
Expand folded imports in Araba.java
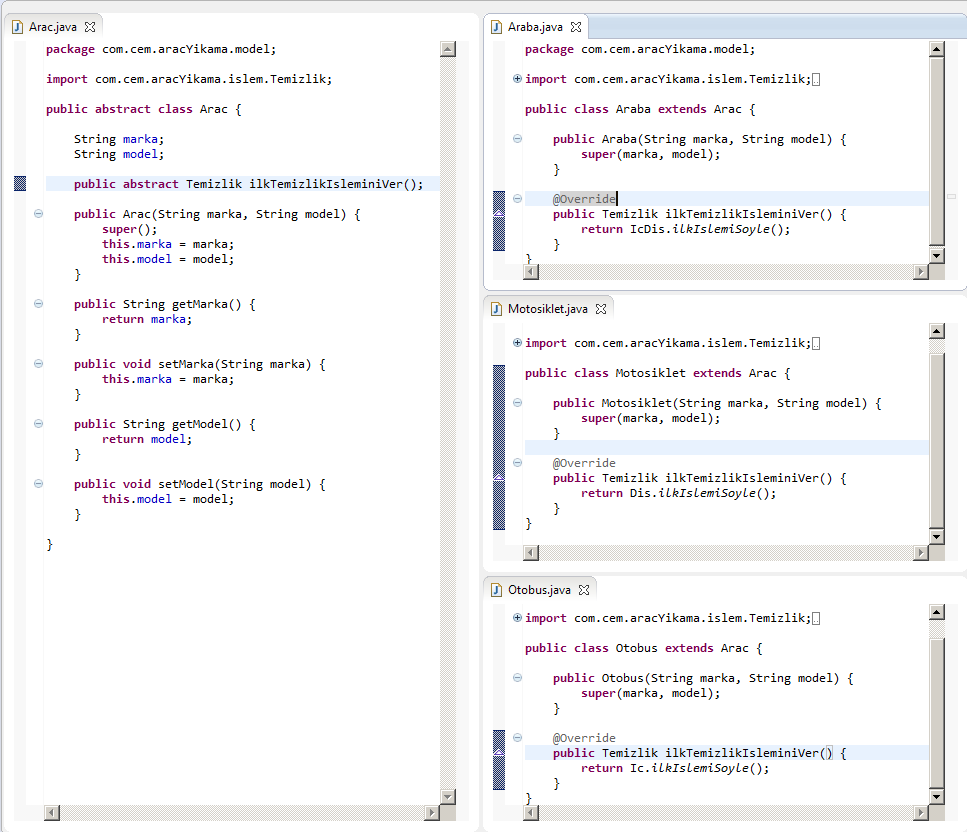(x=517, y=79)
